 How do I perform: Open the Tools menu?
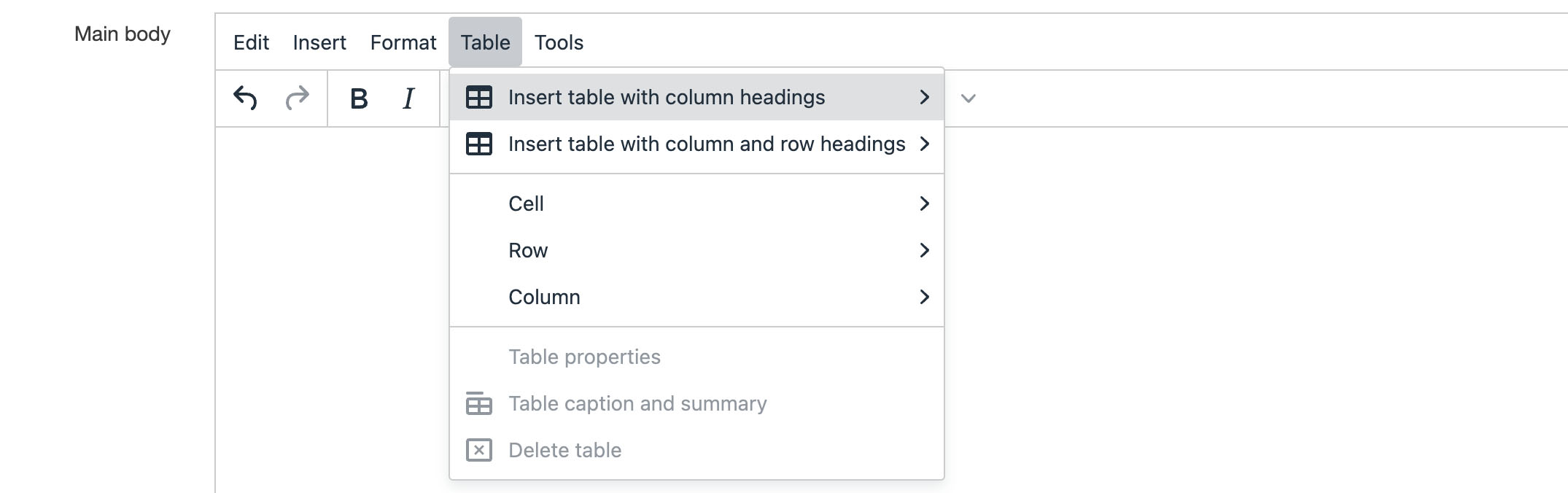pyautogui.click(x=559, y=42)
